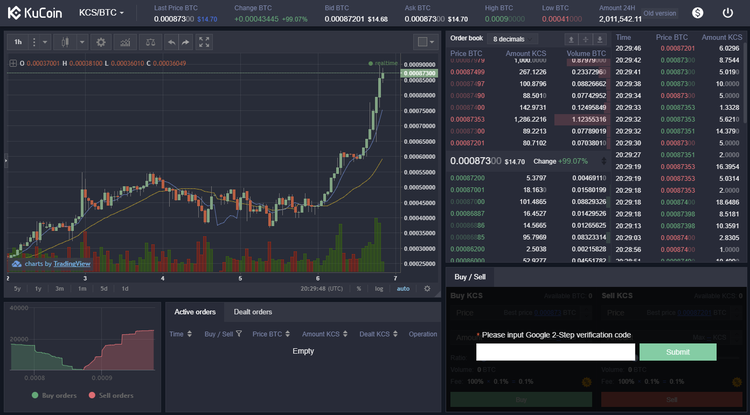Click the candlestick chart style icon
The image size is (750, 415).
click(64, 42)
